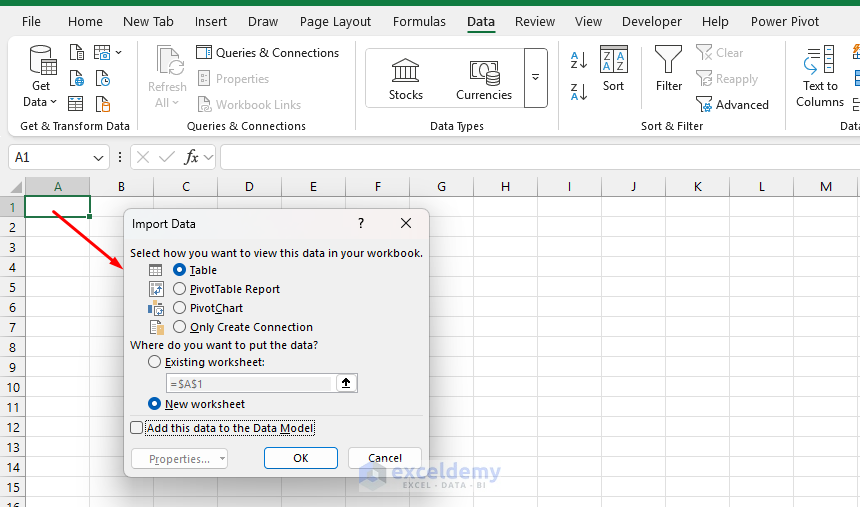Close the Import Data dialog
The width and height of the screenshot is (860, 507).
[406, 223]
